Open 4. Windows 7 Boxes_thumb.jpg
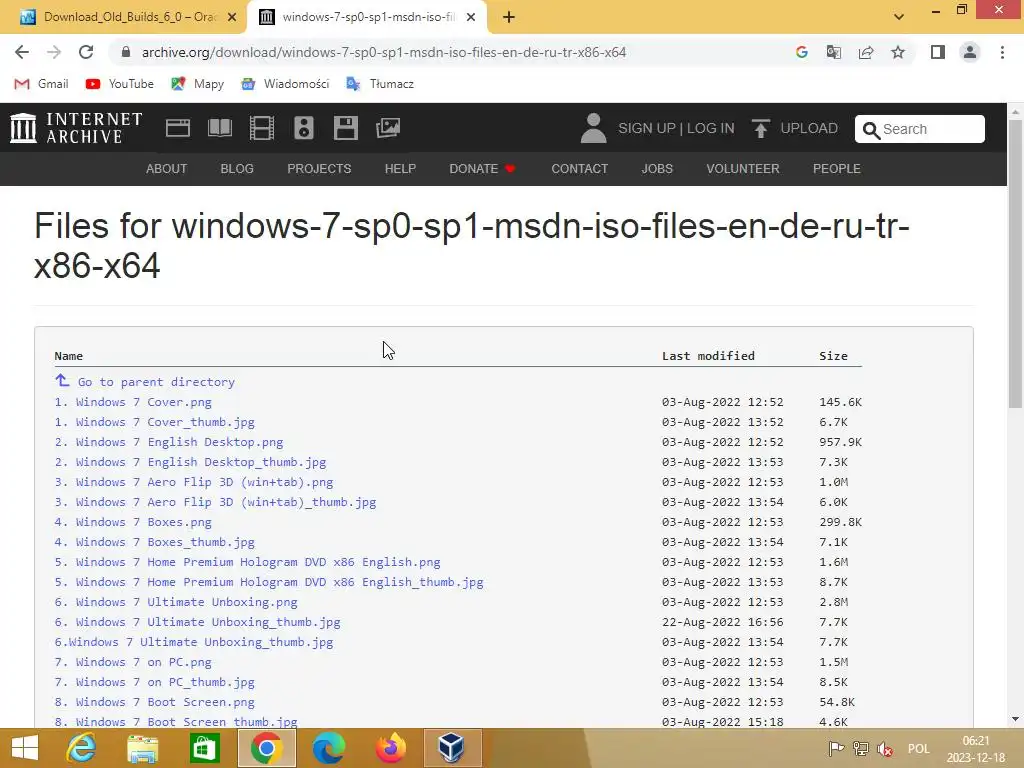This screenshot has height=768, width=1024. tap(155, 542)
